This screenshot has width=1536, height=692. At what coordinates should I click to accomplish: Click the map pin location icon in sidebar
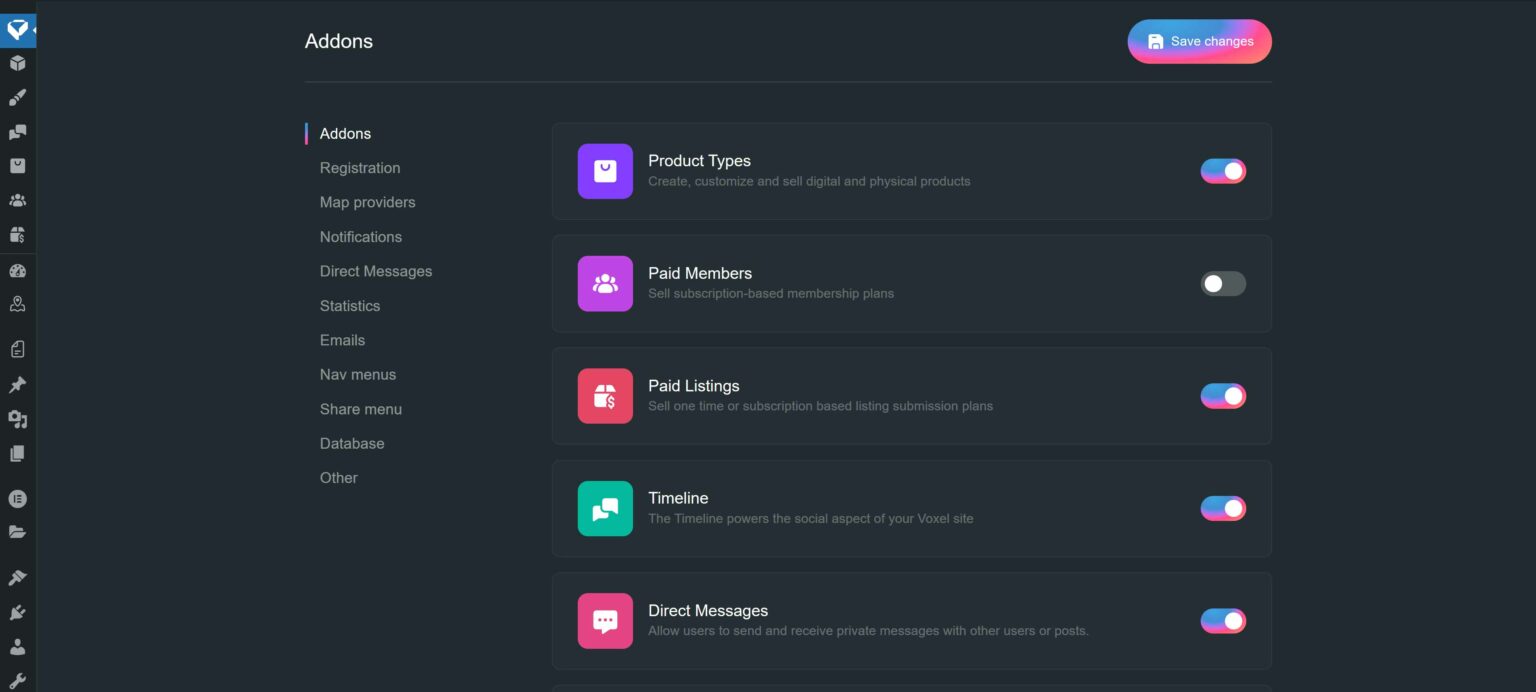17,303
